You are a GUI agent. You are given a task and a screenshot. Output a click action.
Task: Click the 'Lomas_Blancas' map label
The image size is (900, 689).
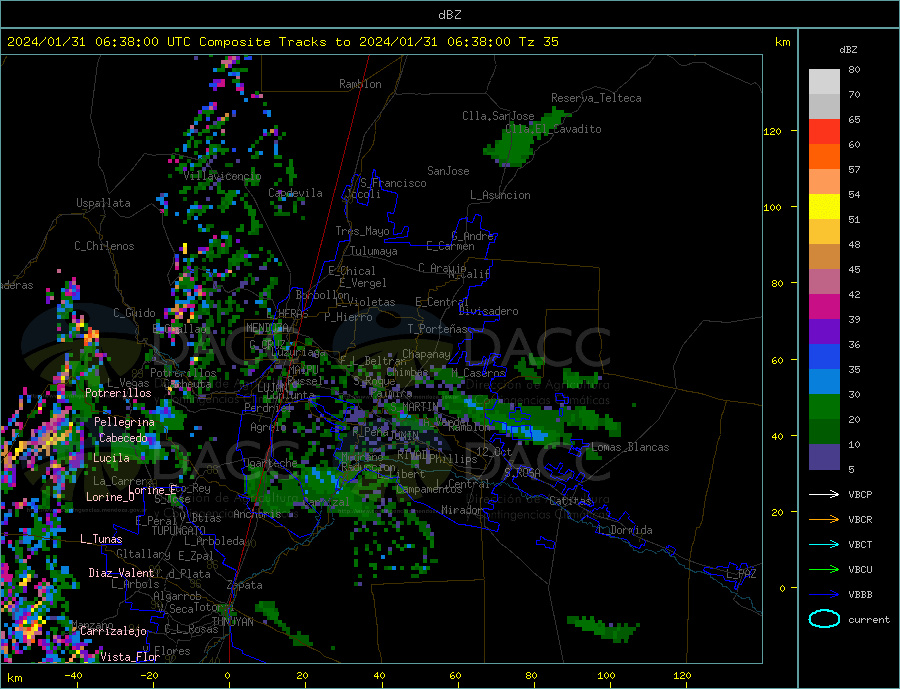(630, 447)
